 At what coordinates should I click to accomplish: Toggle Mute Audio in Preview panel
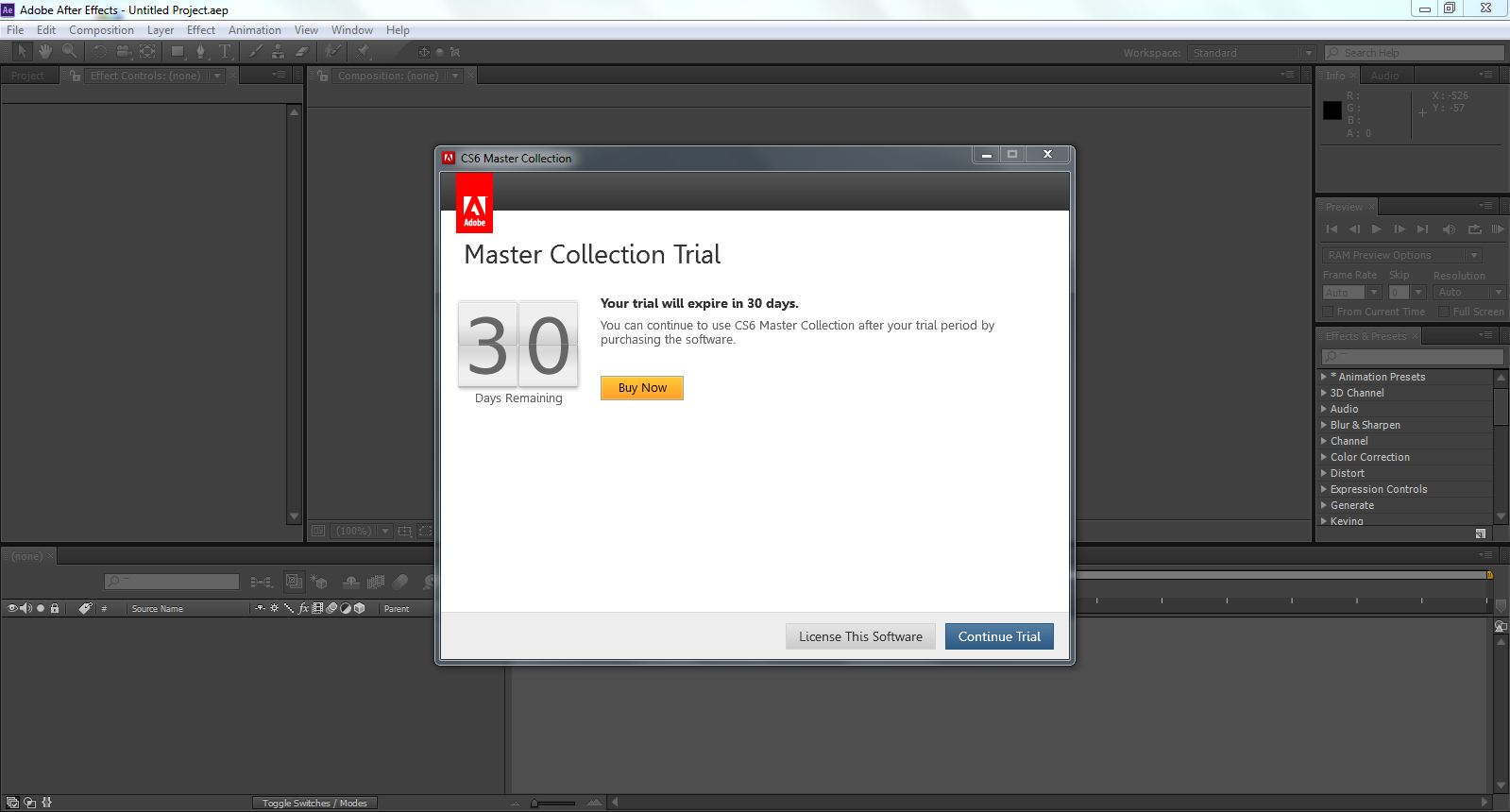pyautogui.click(x=1449, y=229)
